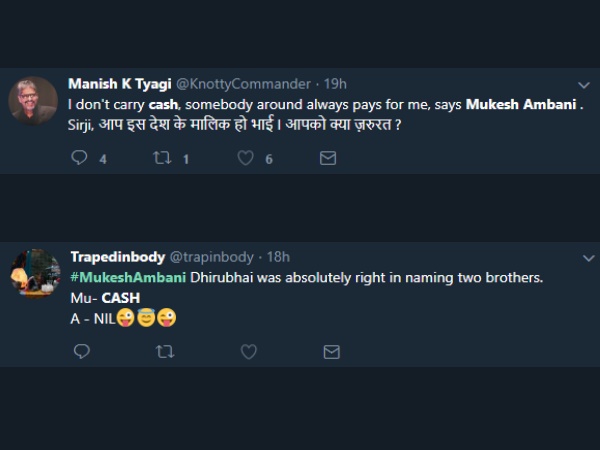Open the #MukeshAmbani hashtag
Image resolution: width=600 pixels, height=450 pixels.
[x=128, y=277]
